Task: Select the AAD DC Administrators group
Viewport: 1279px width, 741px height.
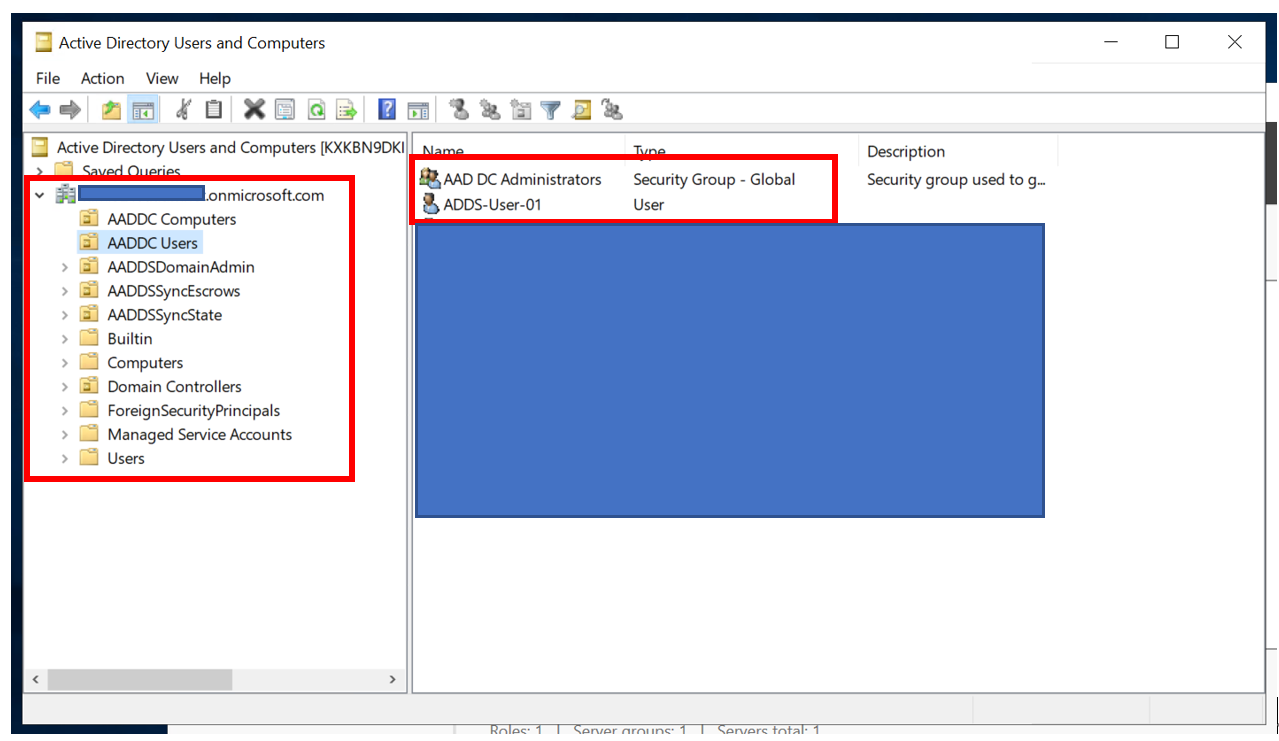Action: tap(511, 180)
